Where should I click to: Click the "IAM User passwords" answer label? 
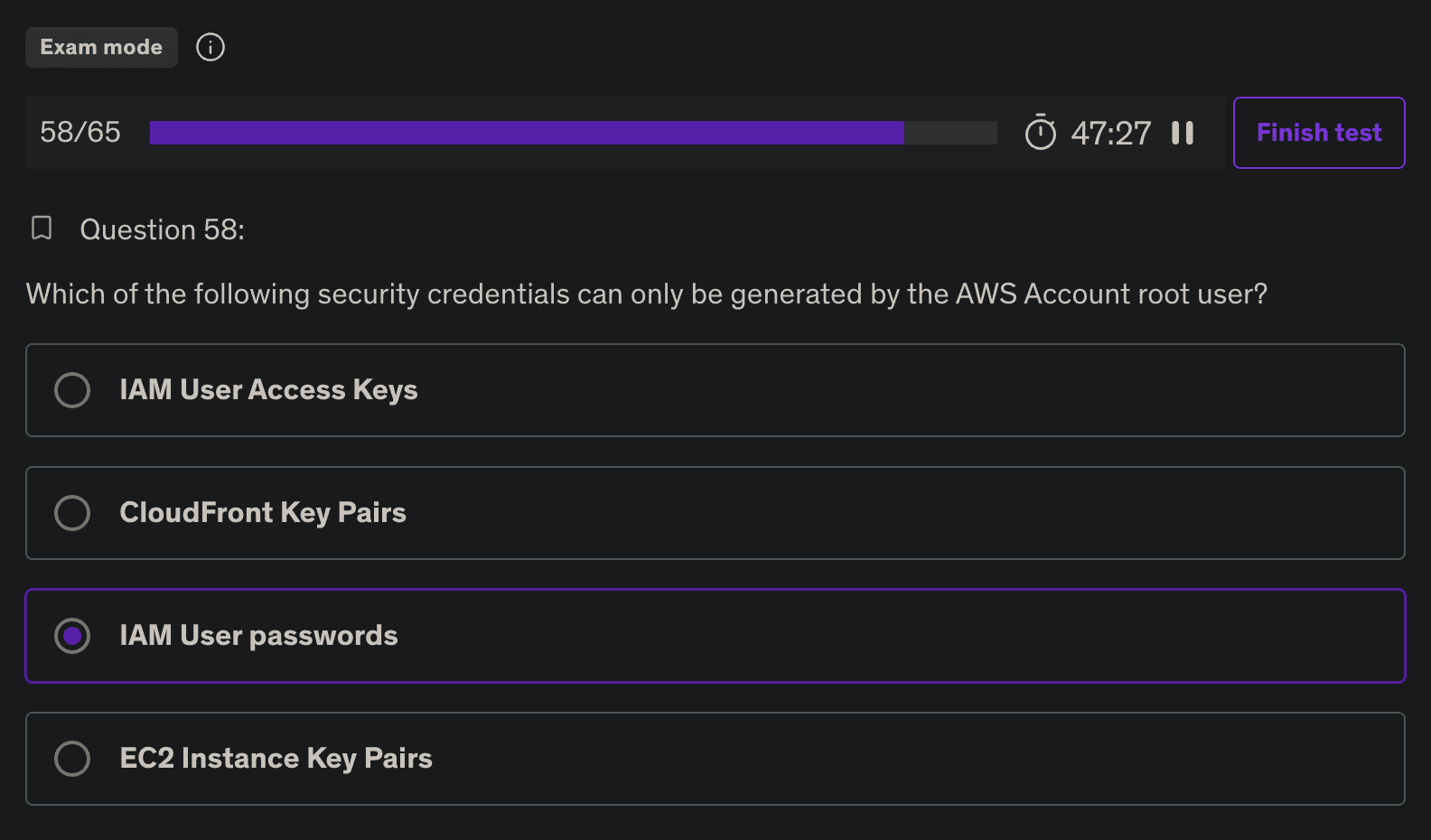(x=258, y=636)
